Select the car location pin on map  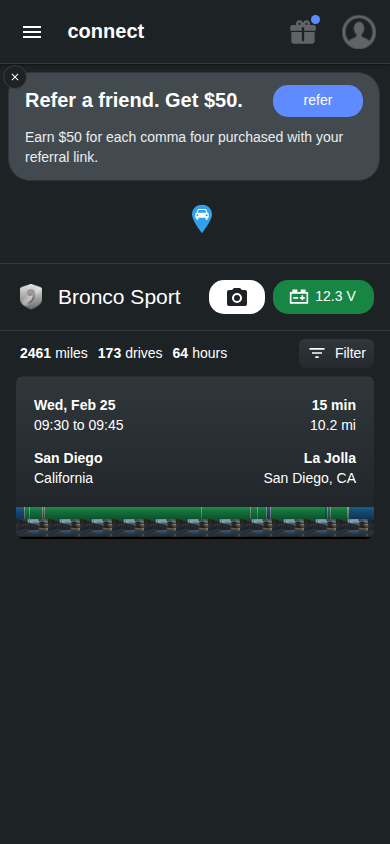pos(202,219)
